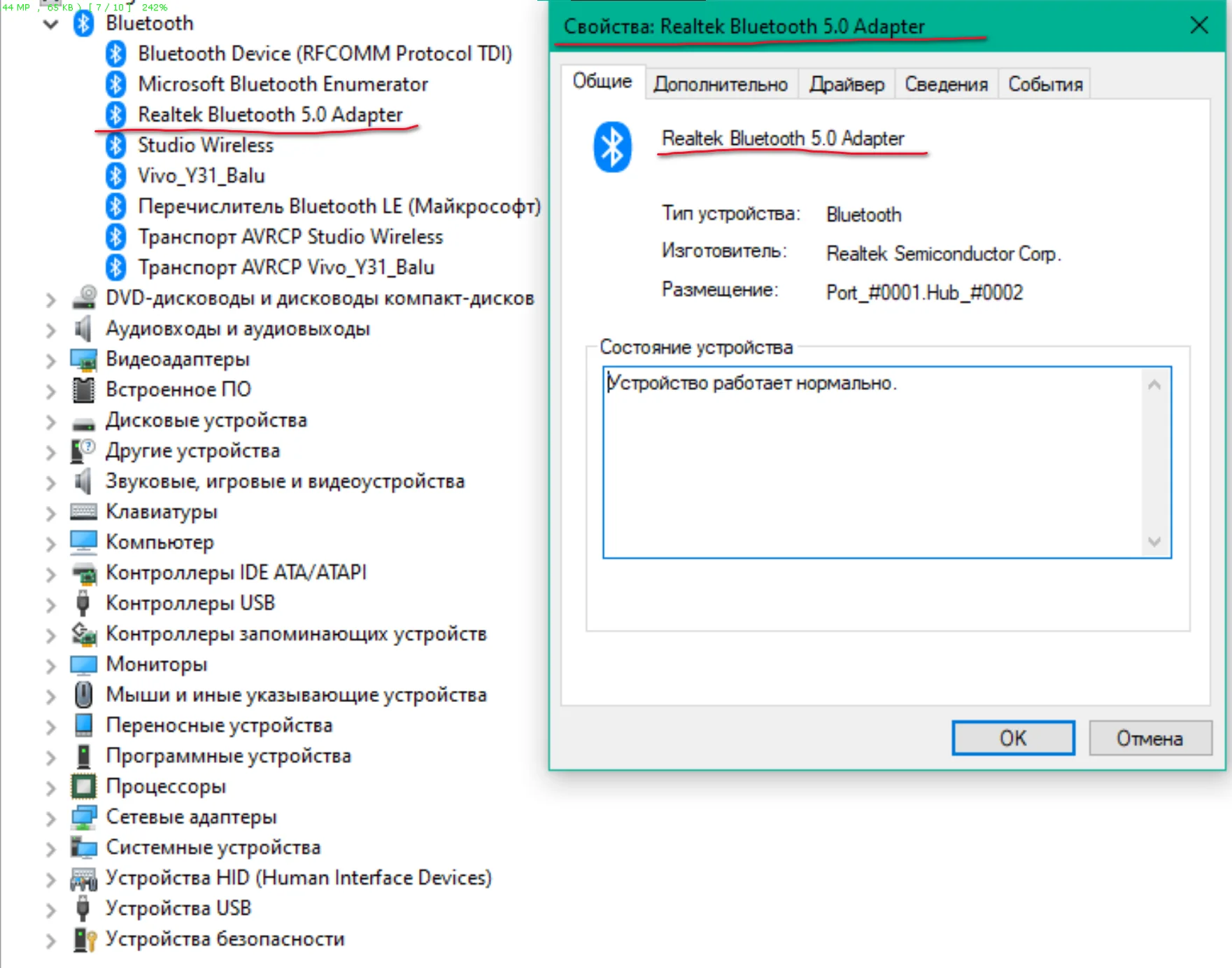Screen dimensions: 1232x968
Task: Click icon beside Транспорт AVRCP Studio Wireless
Action: click(x=115, y=237)
